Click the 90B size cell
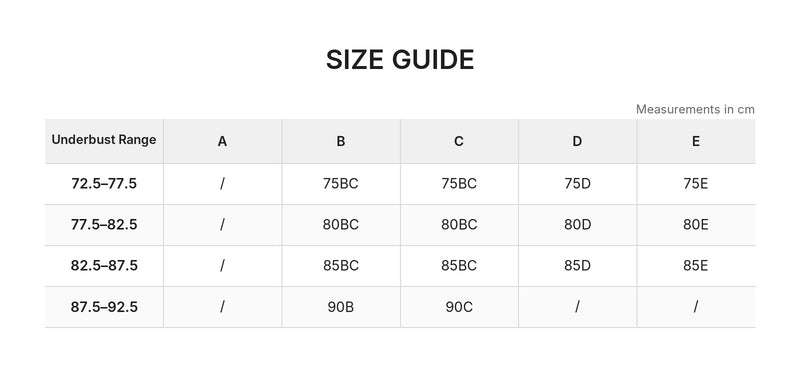This screenshot has width=800, height=375. [x=341, y=307]
